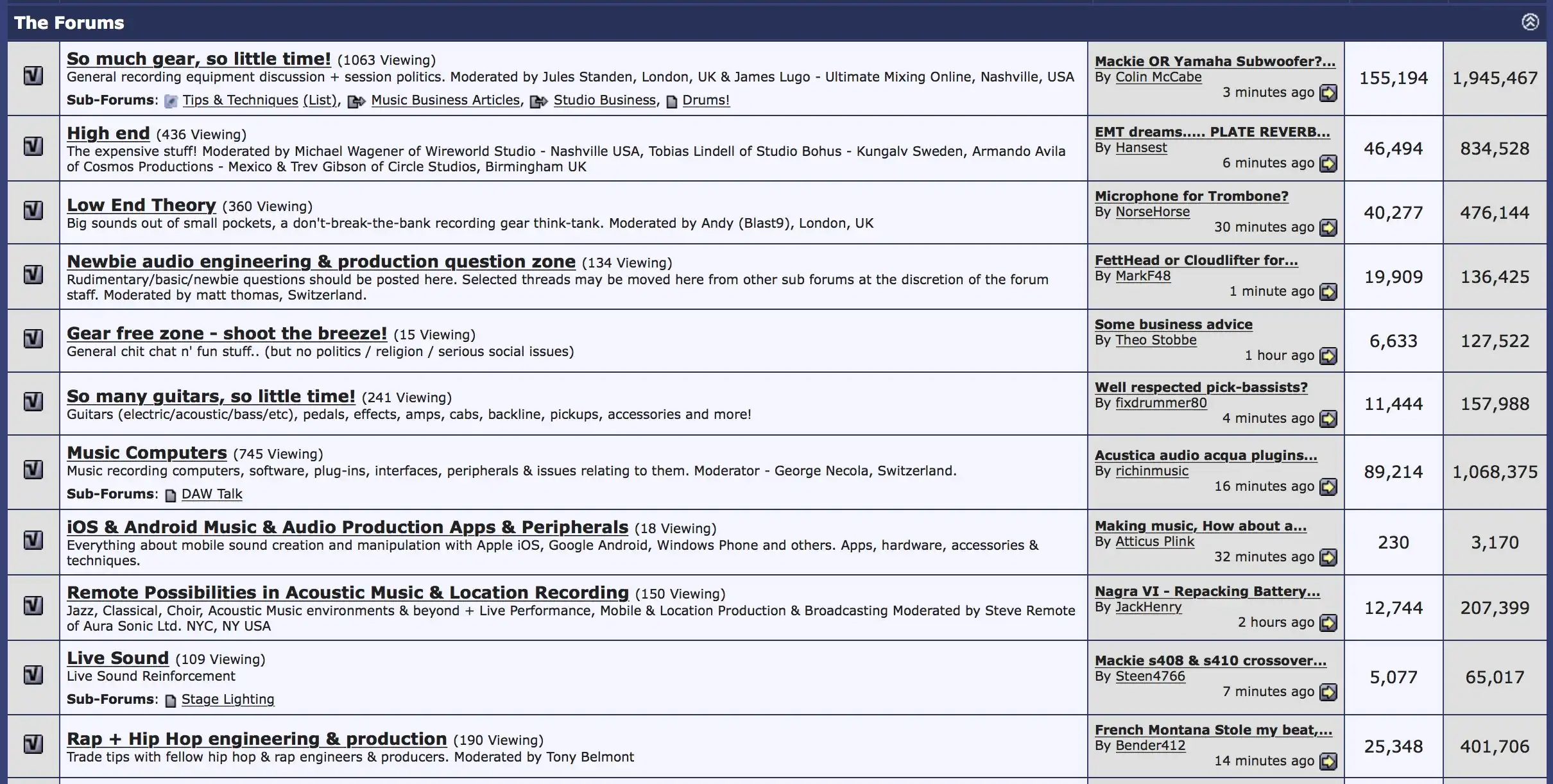Open the Stage Lighting sub-forum

tap(227, 699)
